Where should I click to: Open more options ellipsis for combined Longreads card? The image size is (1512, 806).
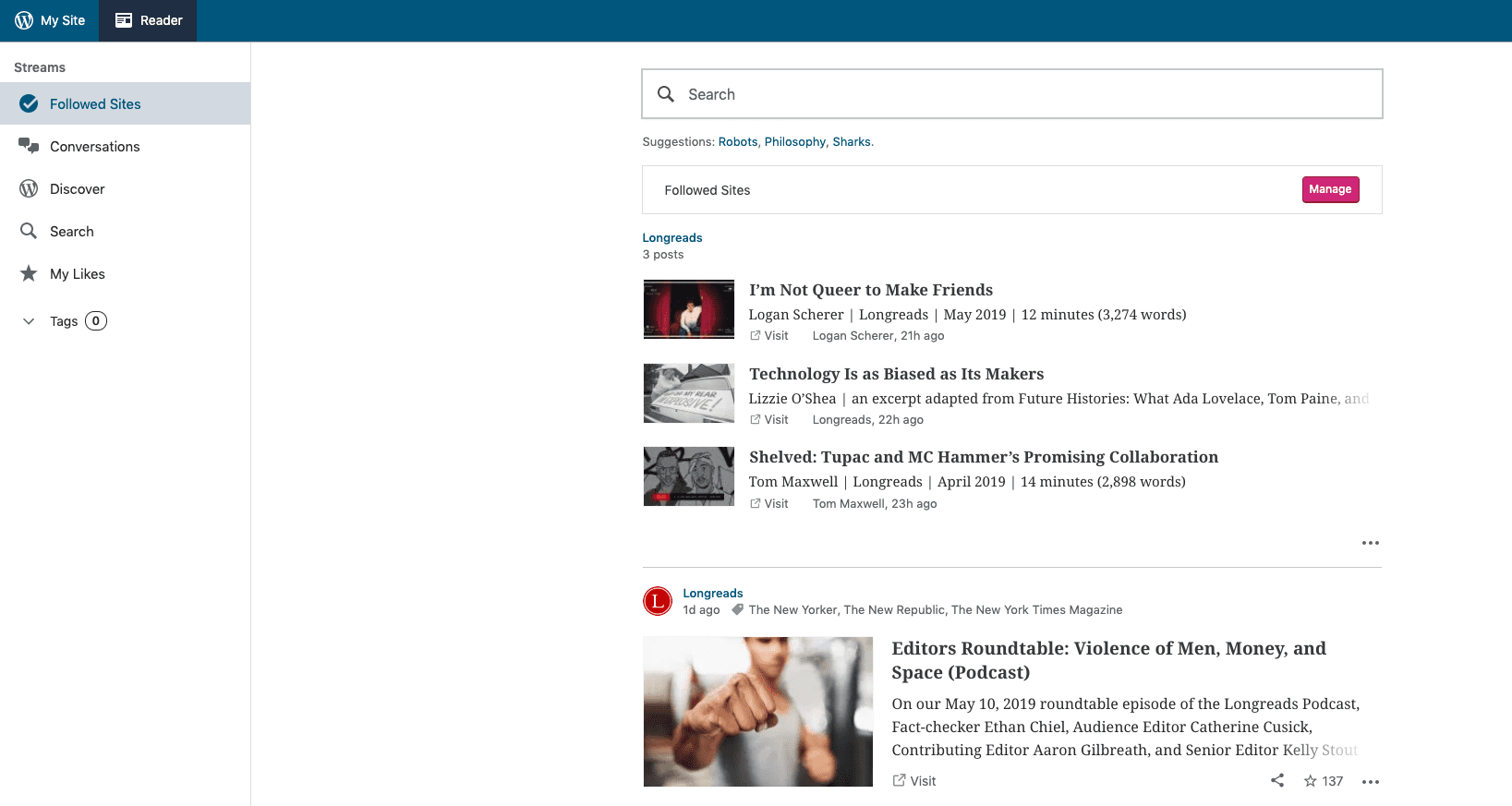coord(1371,543)
